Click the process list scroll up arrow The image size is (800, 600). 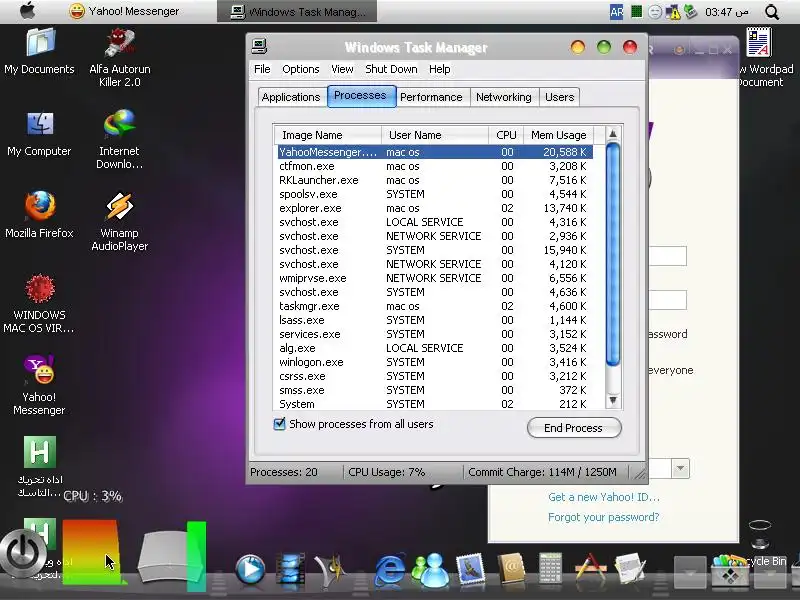[613, 134]
